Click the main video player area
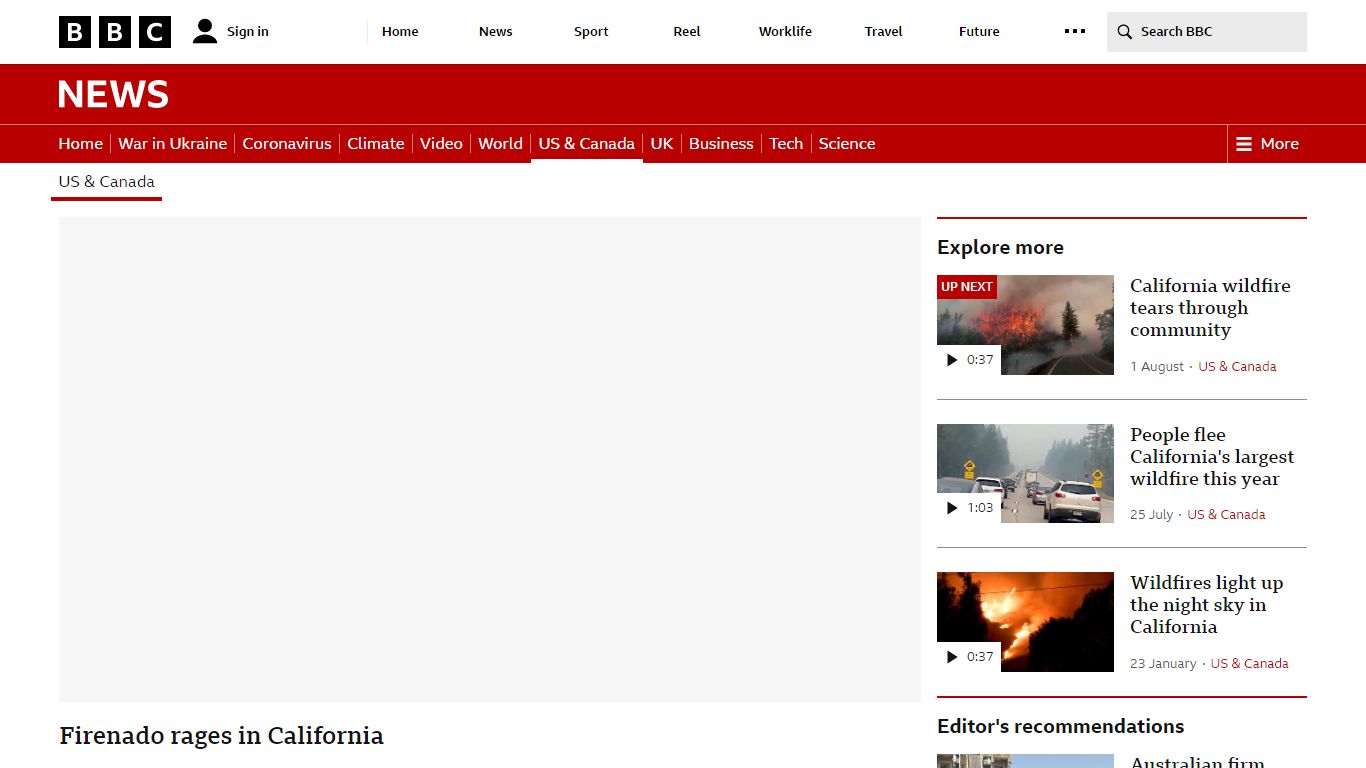1366x768 pixels. coord(490,459)
